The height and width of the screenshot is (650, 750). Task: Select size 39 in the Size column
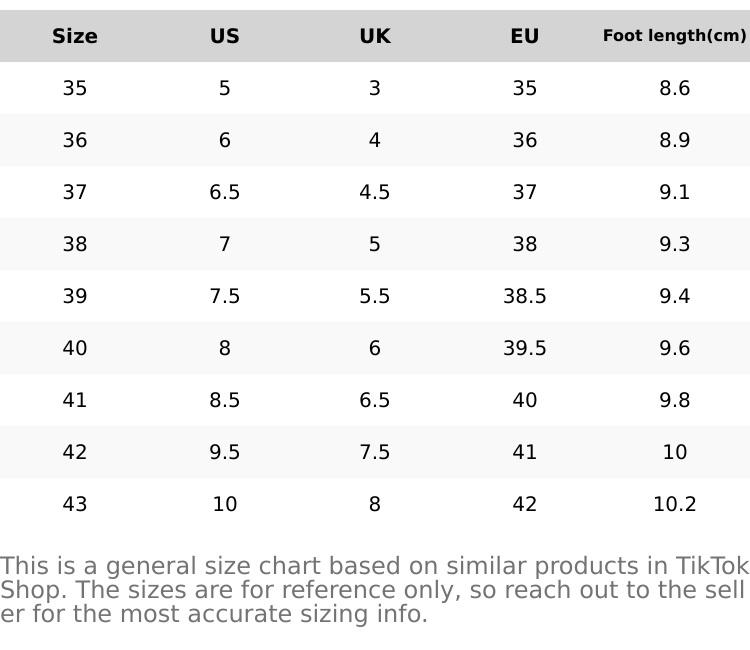coord(75,296)
